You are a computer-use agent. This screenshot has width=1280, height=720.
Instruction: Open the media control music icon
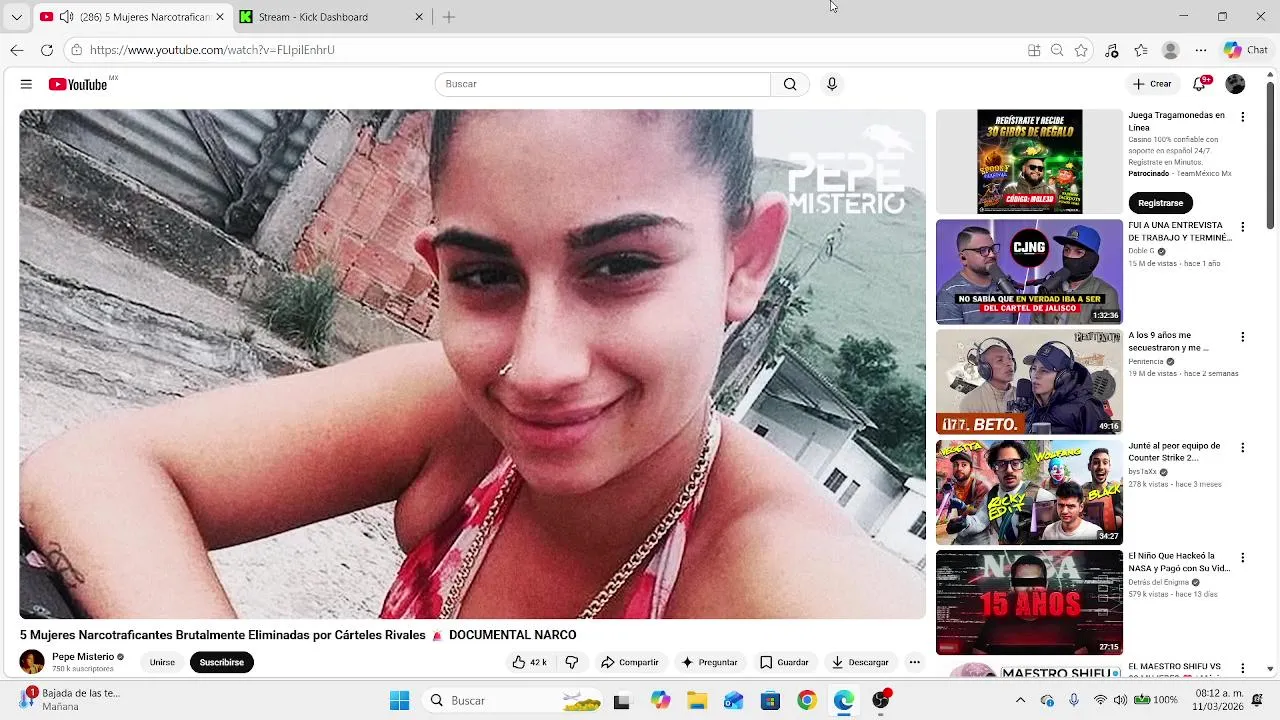1111,50
